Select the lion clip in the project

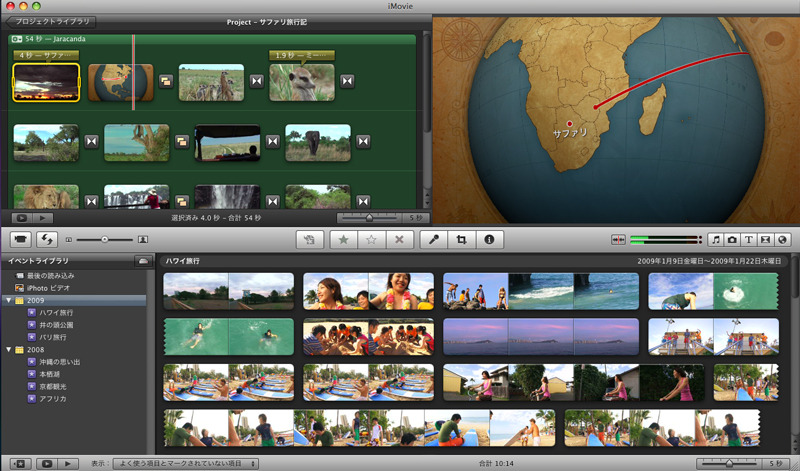tap(46, 197)
